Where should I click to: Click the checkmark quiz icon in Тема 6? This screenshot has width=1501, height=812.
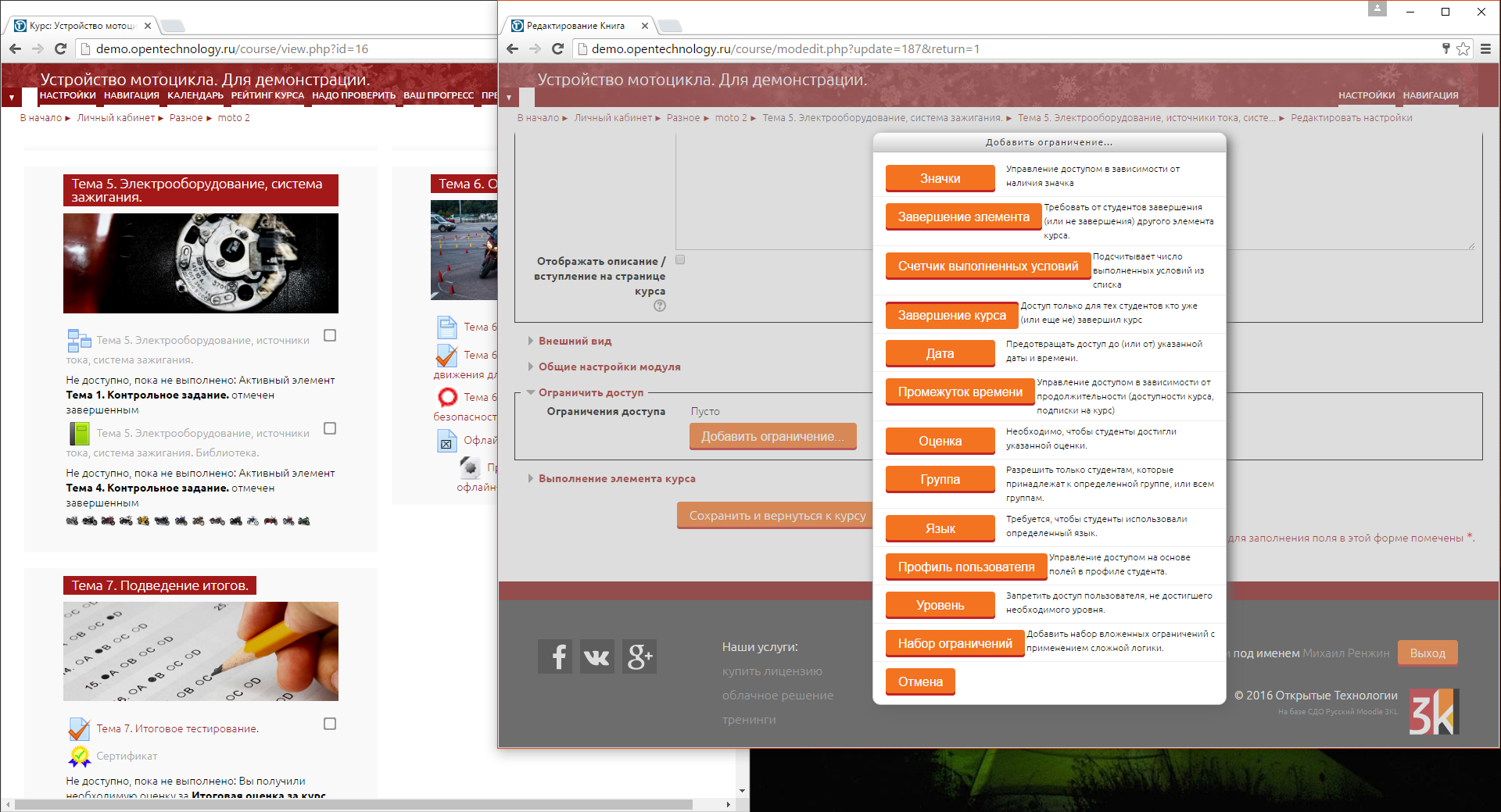point(447,356)
